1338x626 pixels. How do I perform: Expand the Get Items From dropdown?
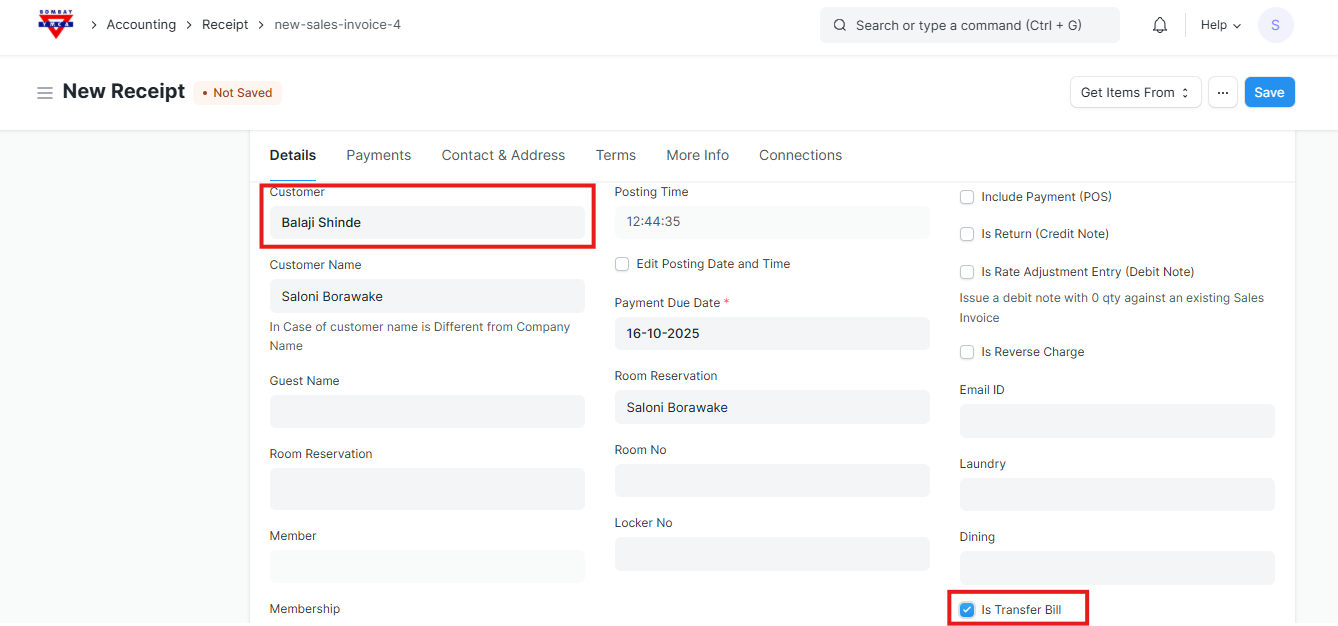click(x=1135, y=92)
